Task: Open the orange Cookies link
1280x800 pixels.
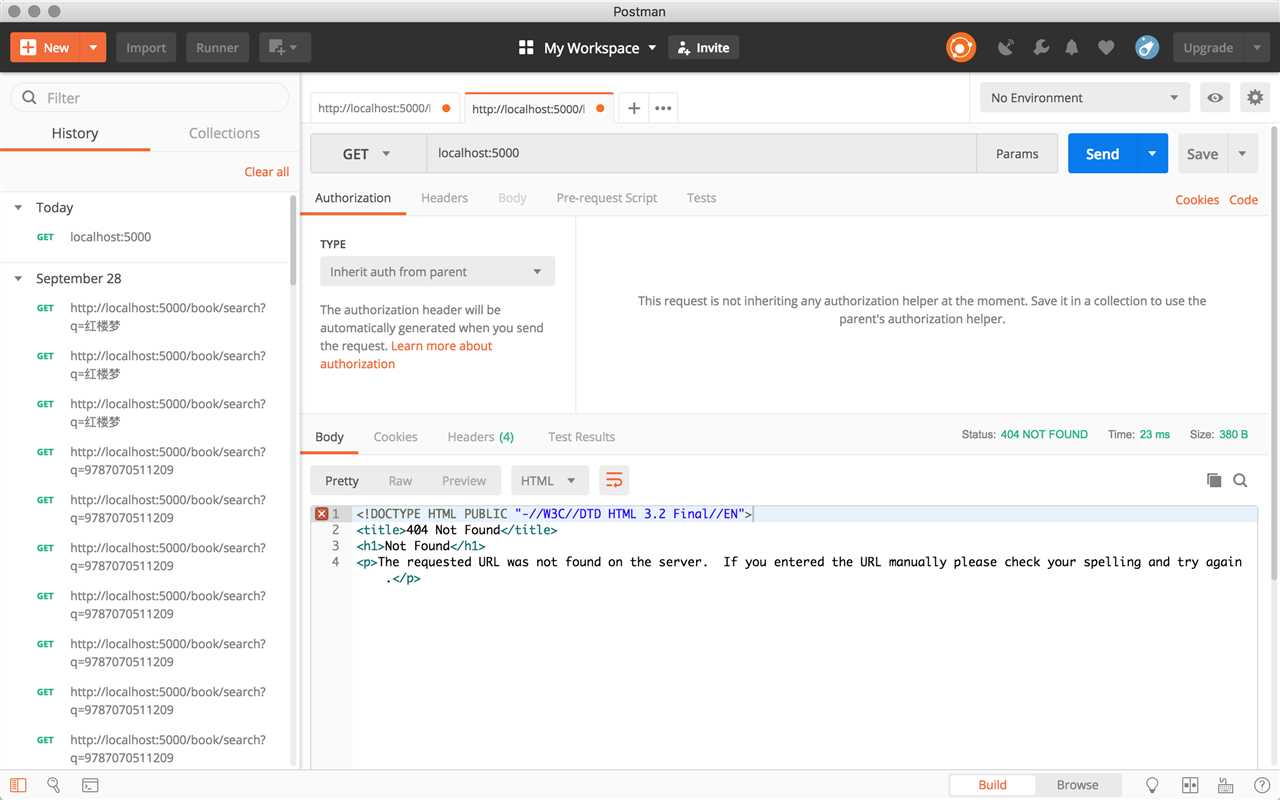Action: pyautogui.click(x=1197, y=200)
